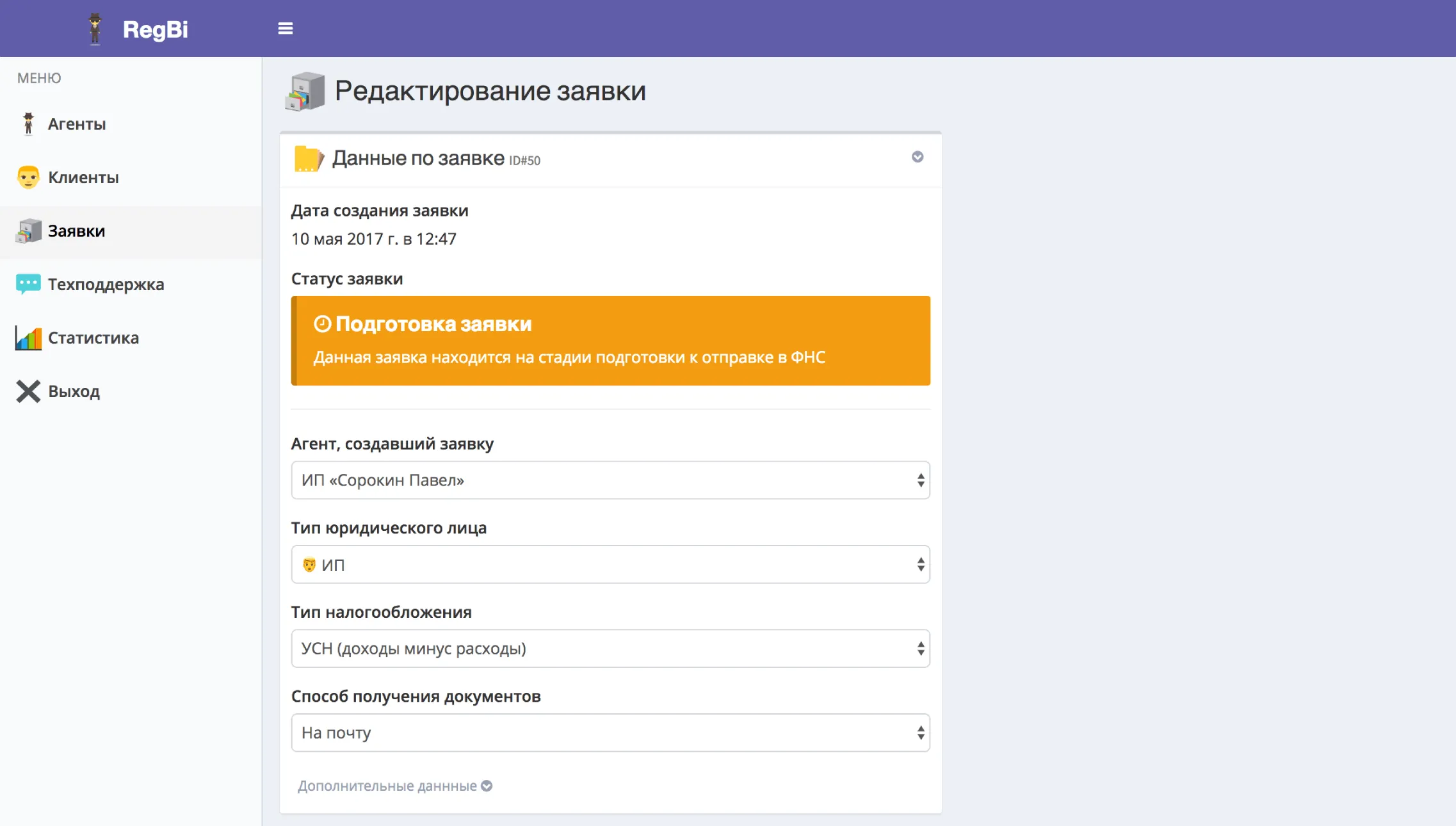This screenshot has width=1456, height=826.
Task: Click the X icon beside Выход
Action: [28, 391]
